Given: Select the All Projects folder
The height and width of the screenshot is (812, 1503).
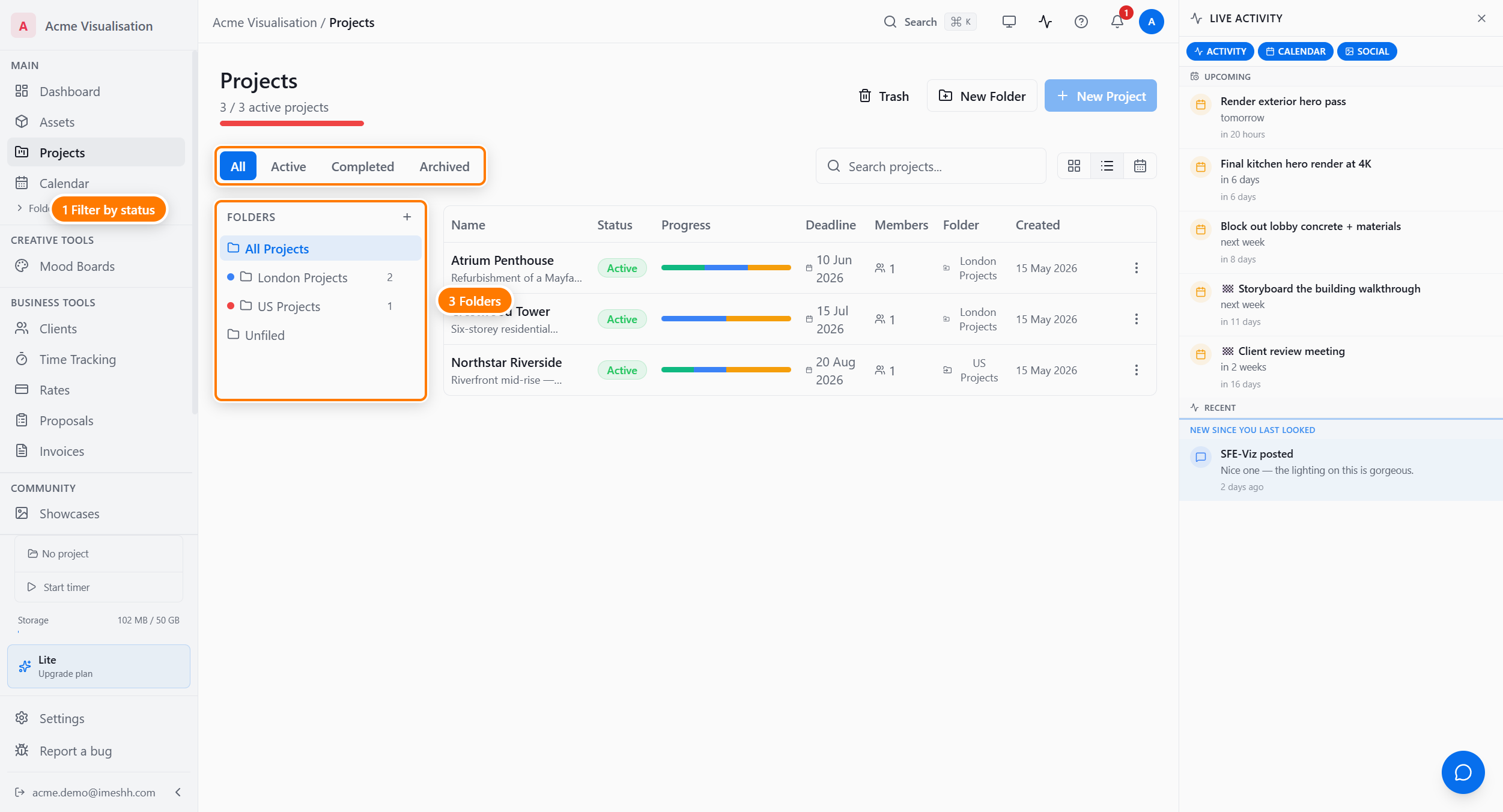Looking at the screenshot, I should [x=320, y=249].
